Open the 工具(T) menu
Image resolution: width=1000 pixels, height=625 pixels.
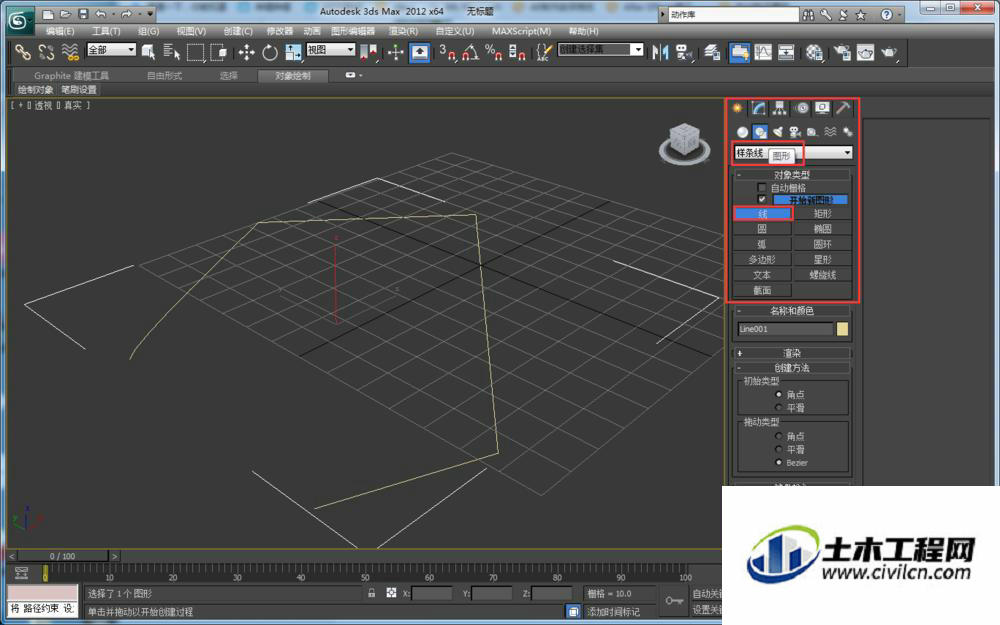coord(106,31)
